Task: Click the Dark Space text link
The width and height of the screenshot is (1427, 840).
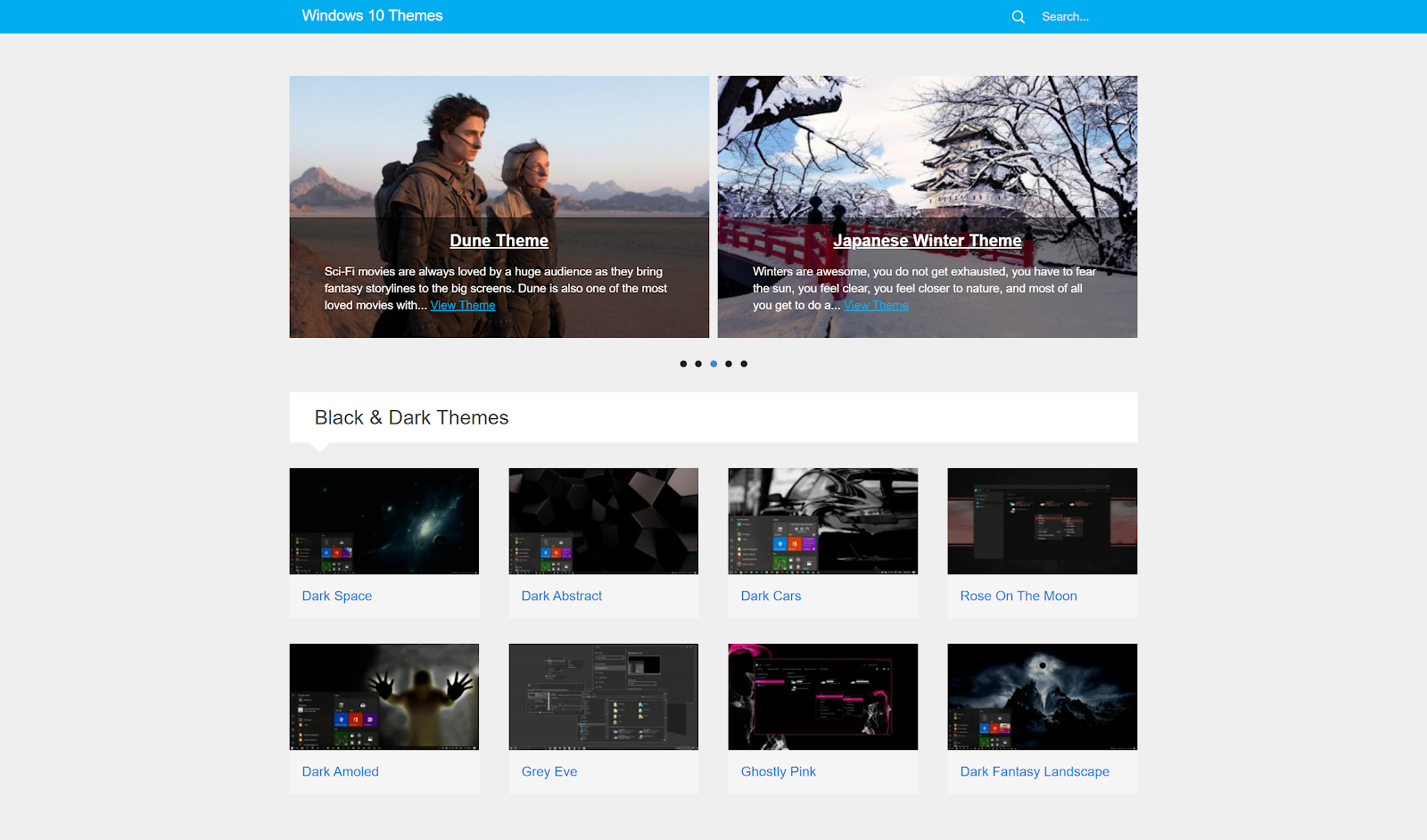Action: click(x=337, y=596)
